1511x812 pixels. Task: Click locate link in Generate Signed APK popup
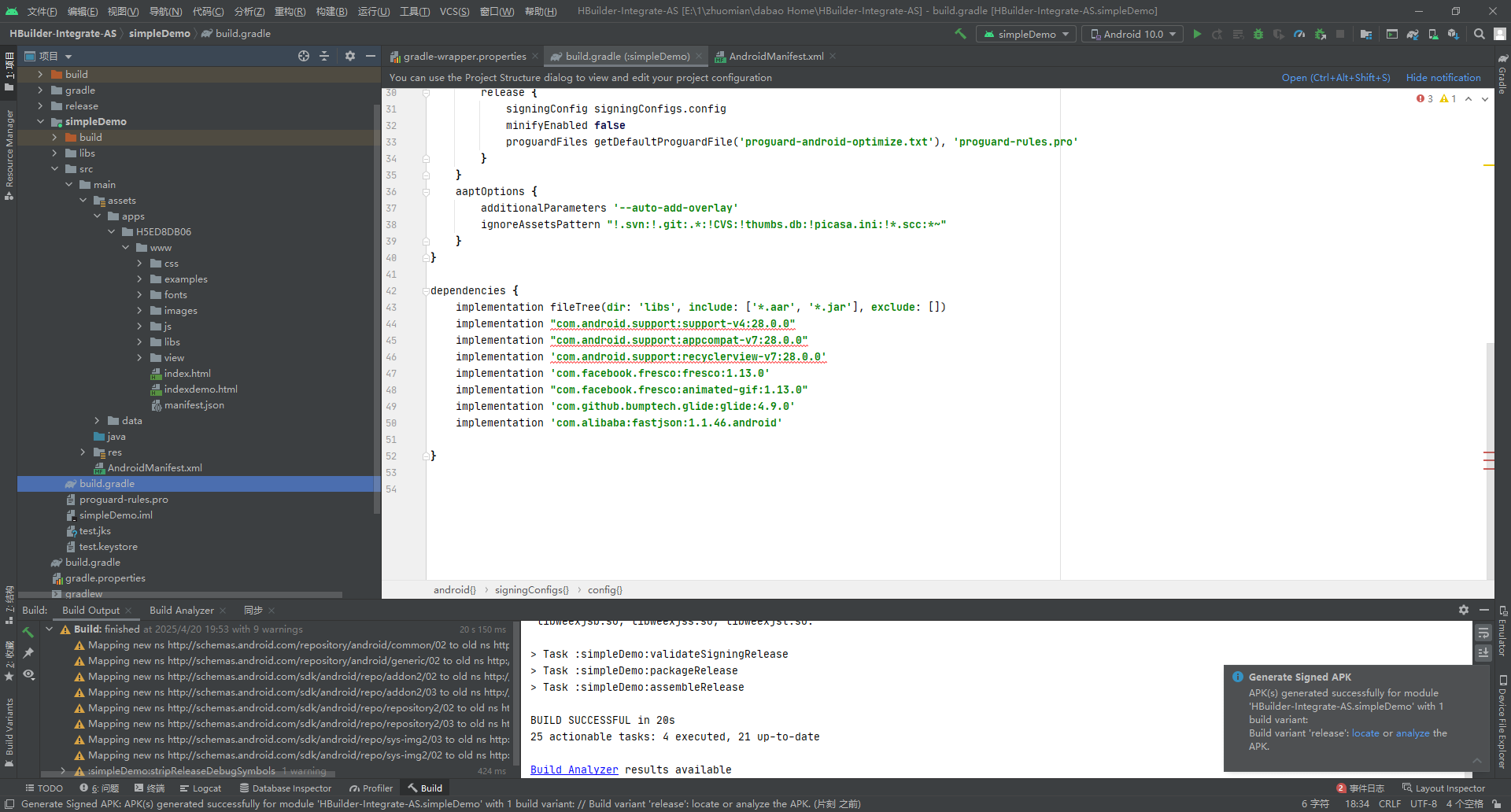point(1365,733)
